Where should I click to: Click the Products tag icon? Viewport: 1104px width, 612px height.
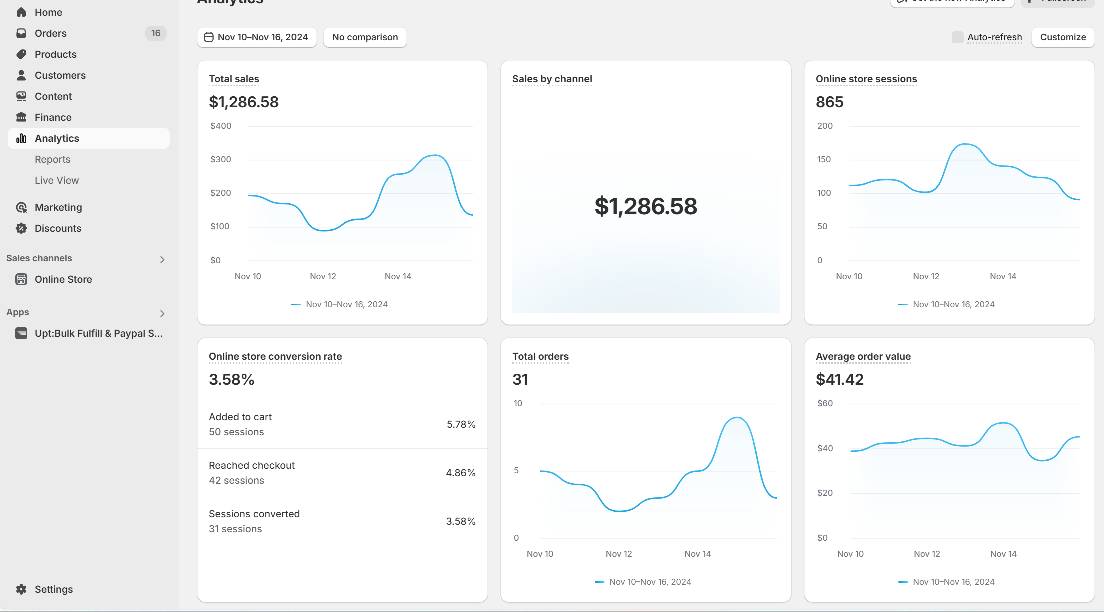[x=21, y=54]
